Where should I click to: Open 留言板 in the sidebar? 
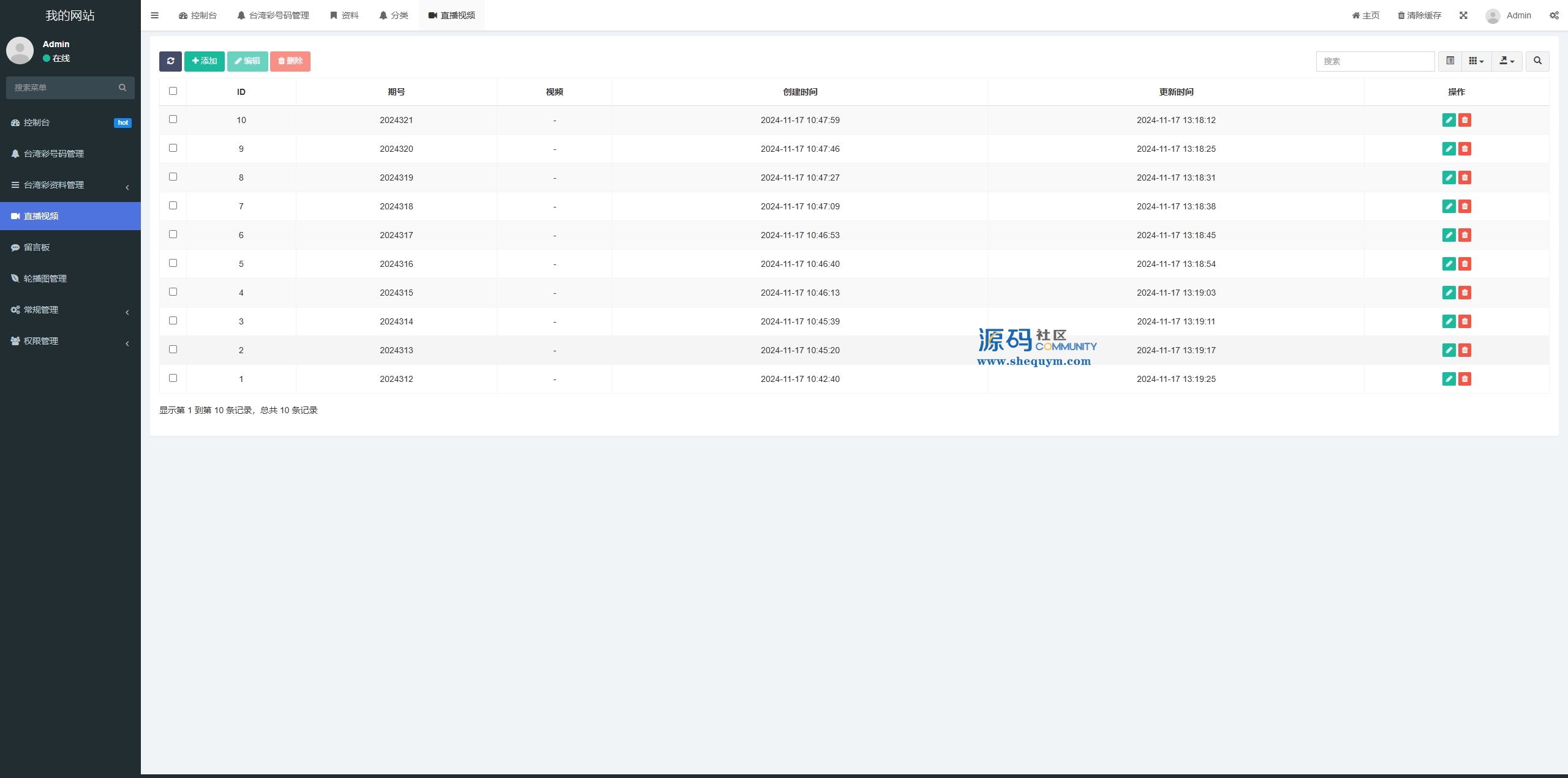point(37,247)
